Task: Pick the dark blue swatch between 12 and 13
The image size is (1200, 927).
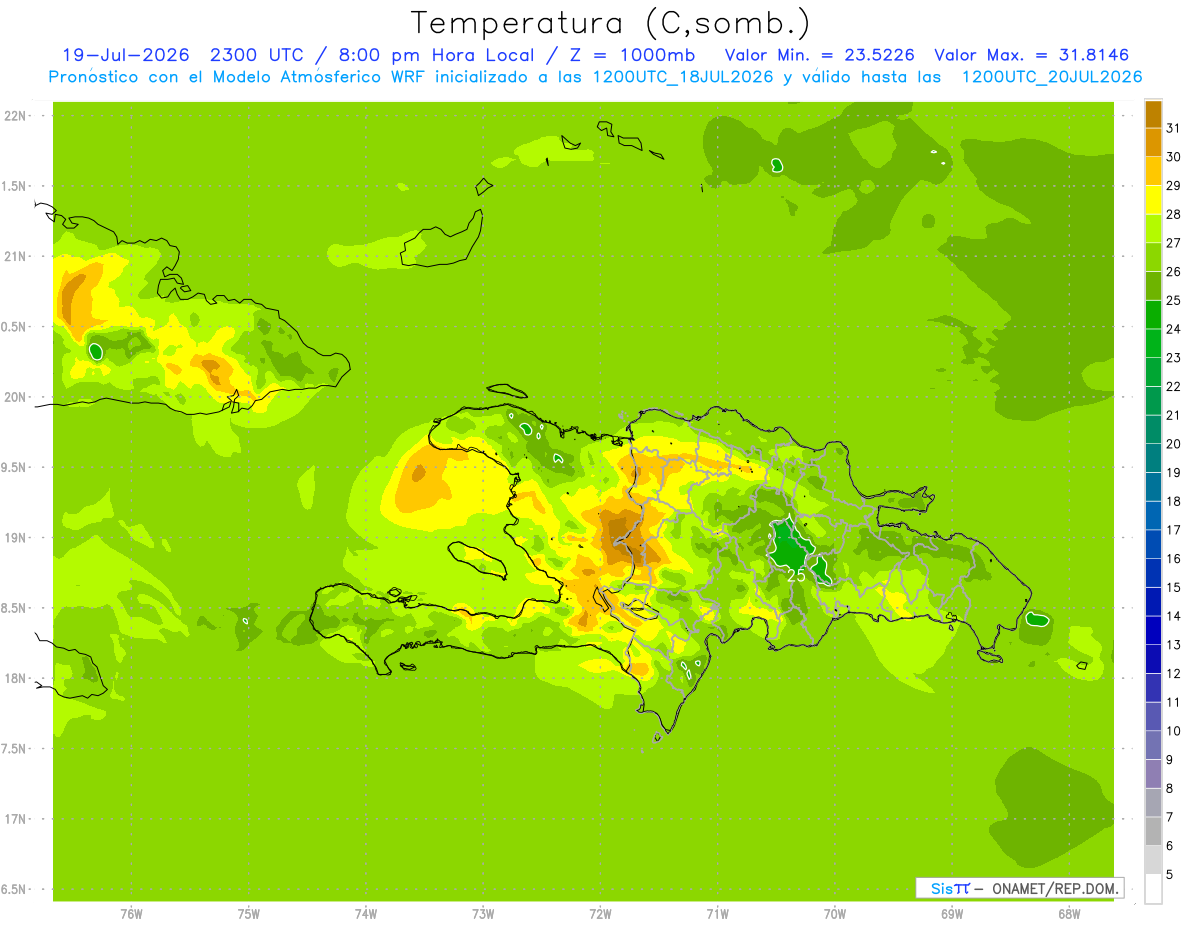Action: pyautogui.click(x=1153, y=659)
